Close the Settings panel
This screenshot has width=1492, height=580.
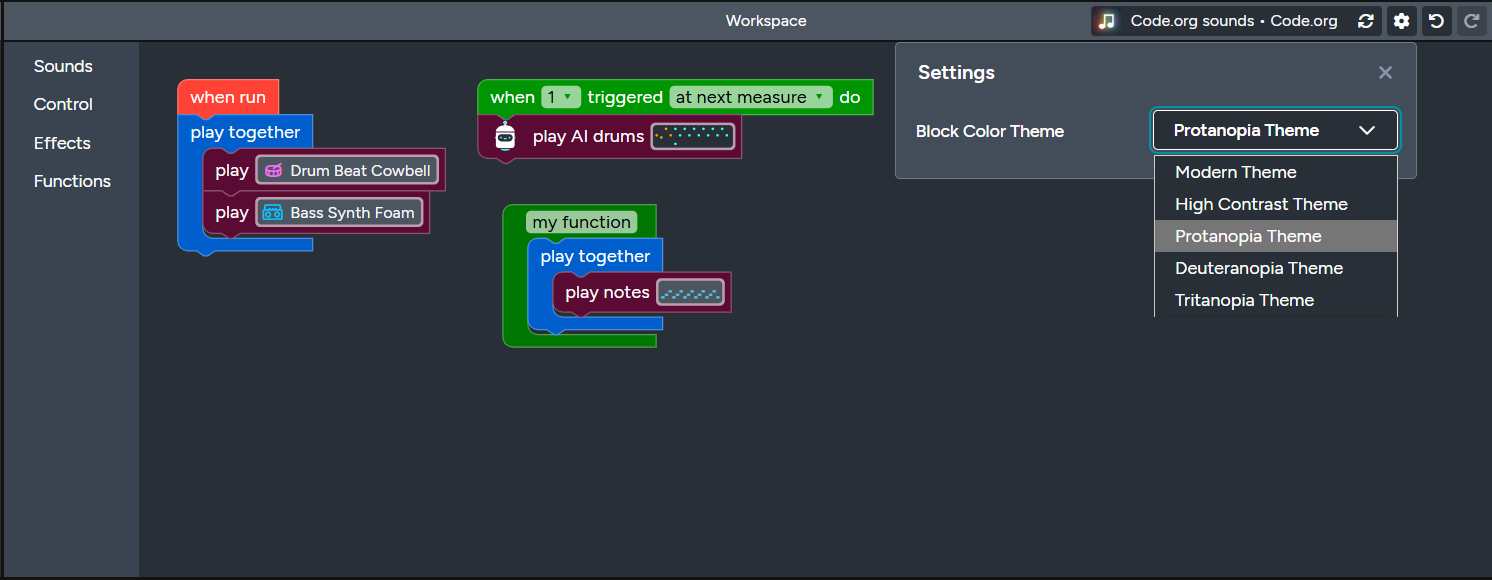click(1385, 72)
